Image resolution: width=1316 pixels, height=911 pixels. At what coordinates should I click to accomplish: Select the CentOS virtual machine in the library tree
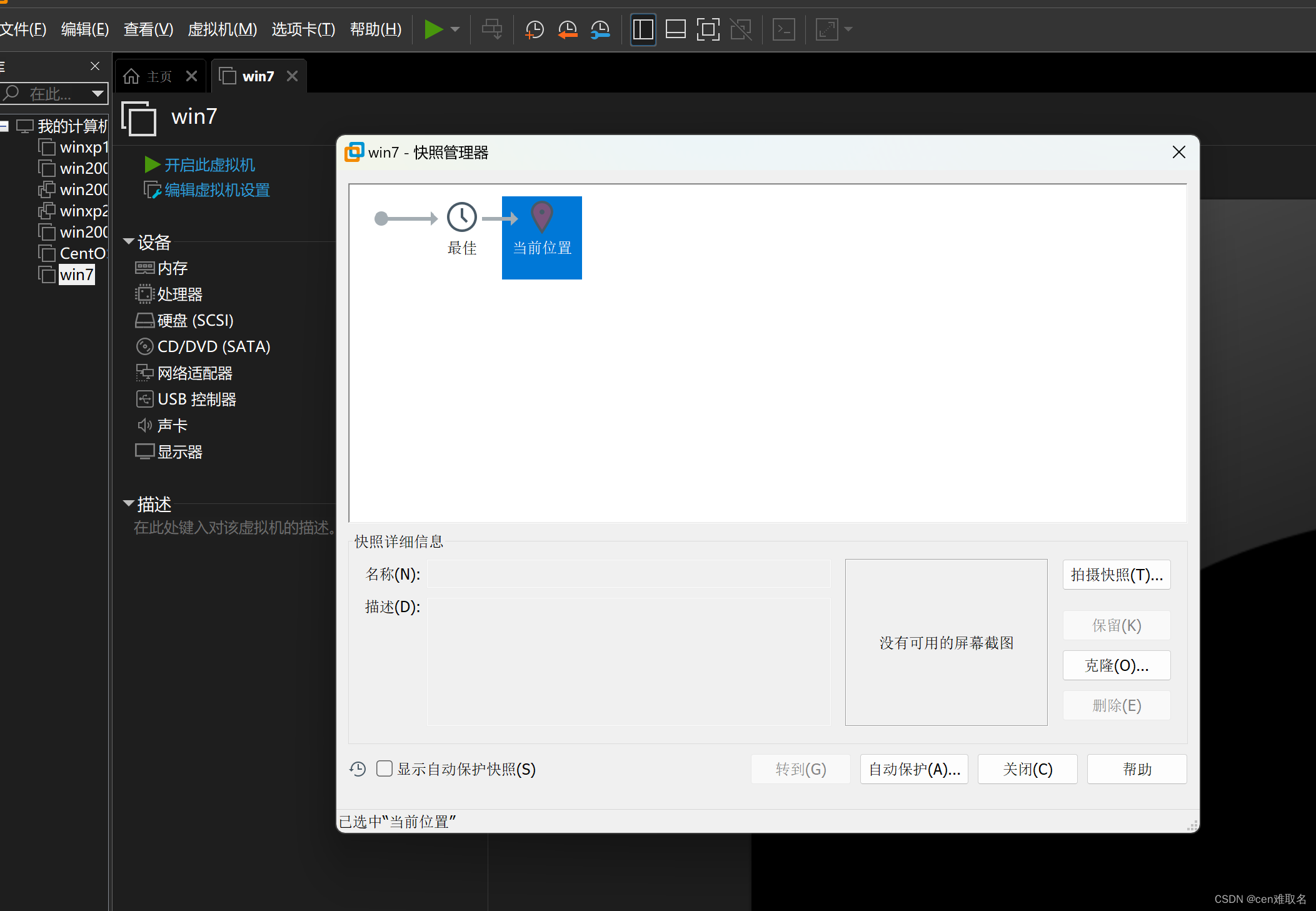[81, 253]
